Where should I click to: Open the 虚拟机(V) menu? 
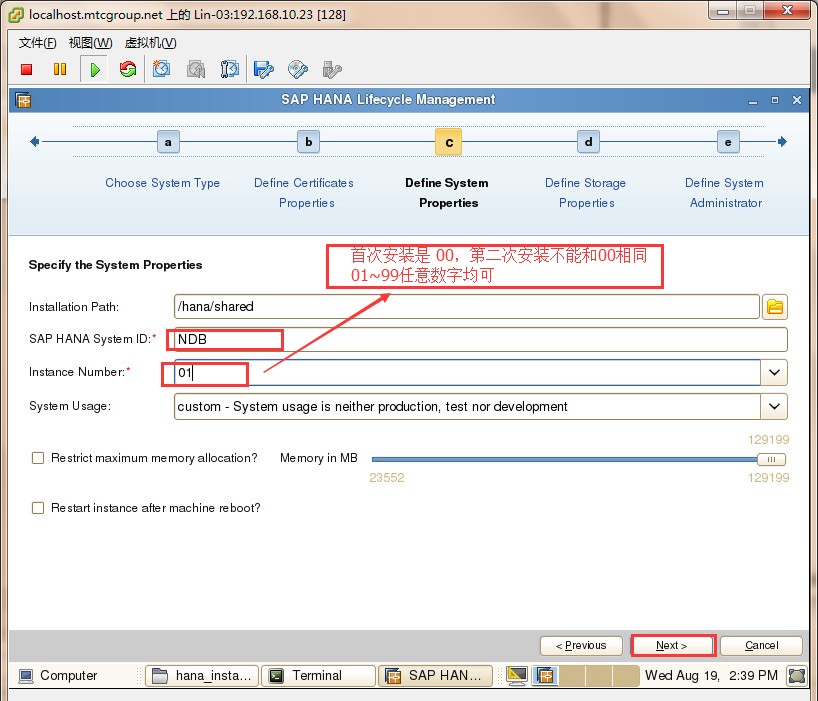pyautogui.click(x=150, y=43)
